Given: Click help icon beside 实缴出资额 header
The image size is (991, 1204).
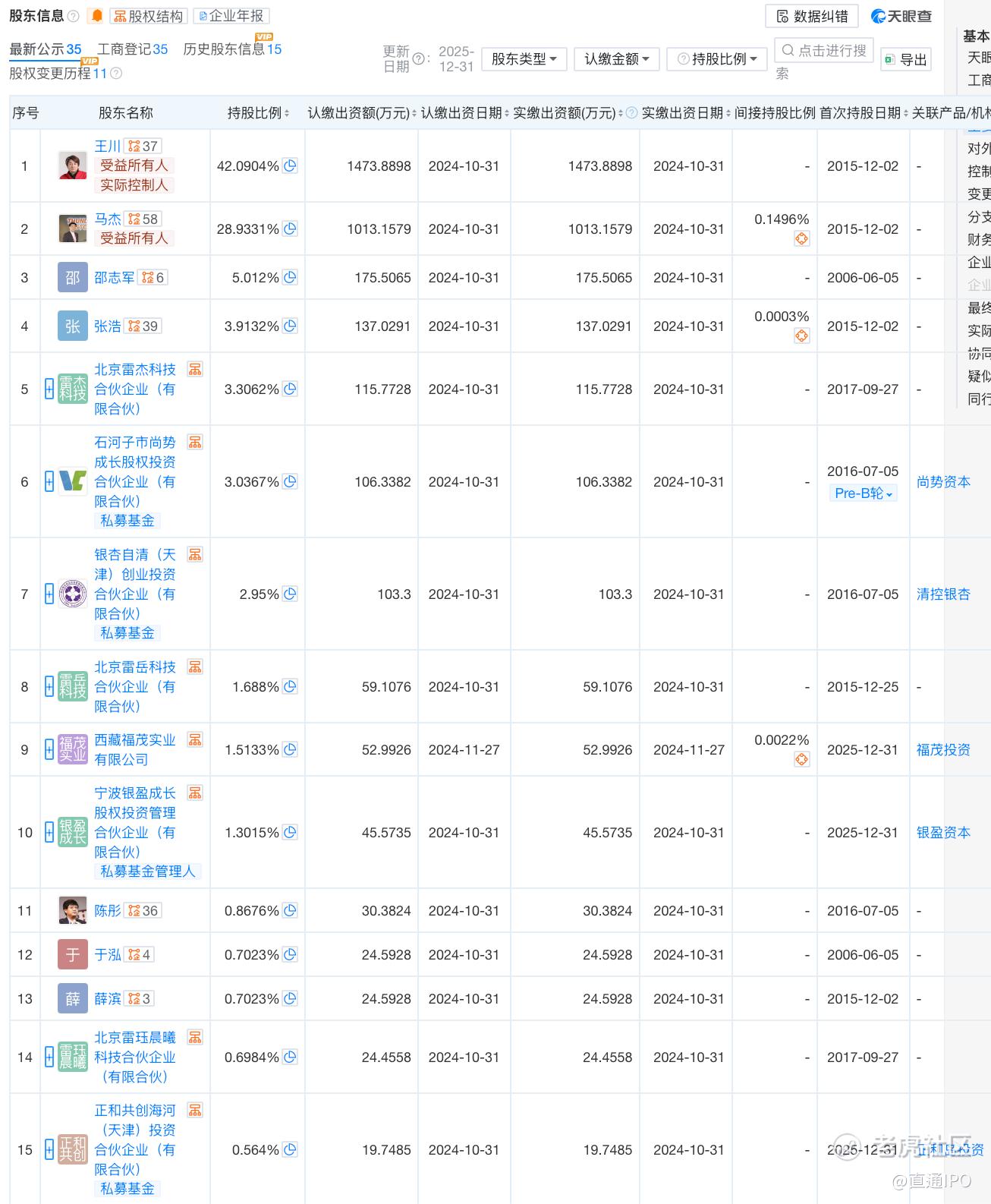Looking at the screenshot, I should click(x=631, y=113).
